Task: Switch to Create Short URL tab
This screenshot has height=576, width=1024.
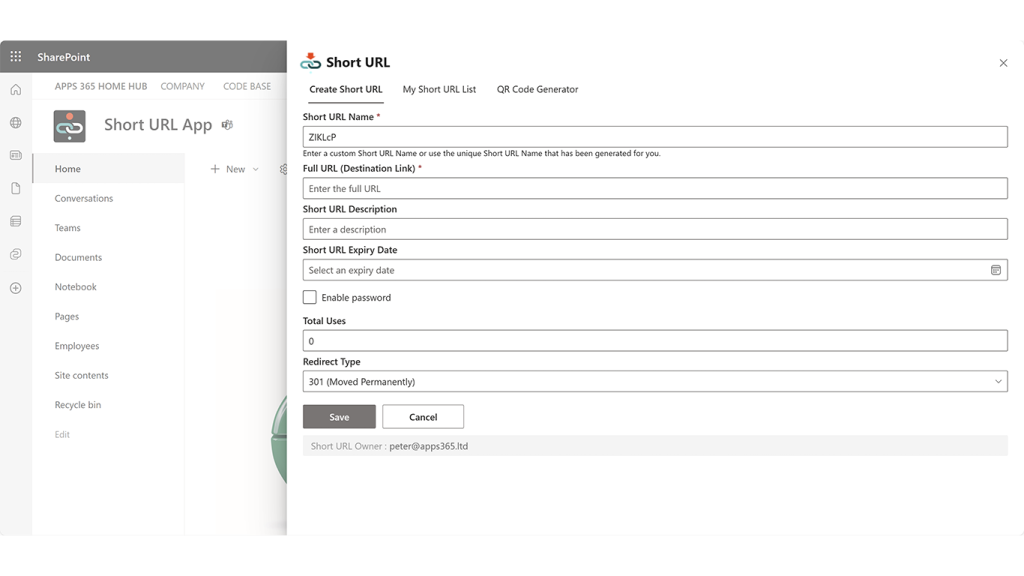Action: 345,89
